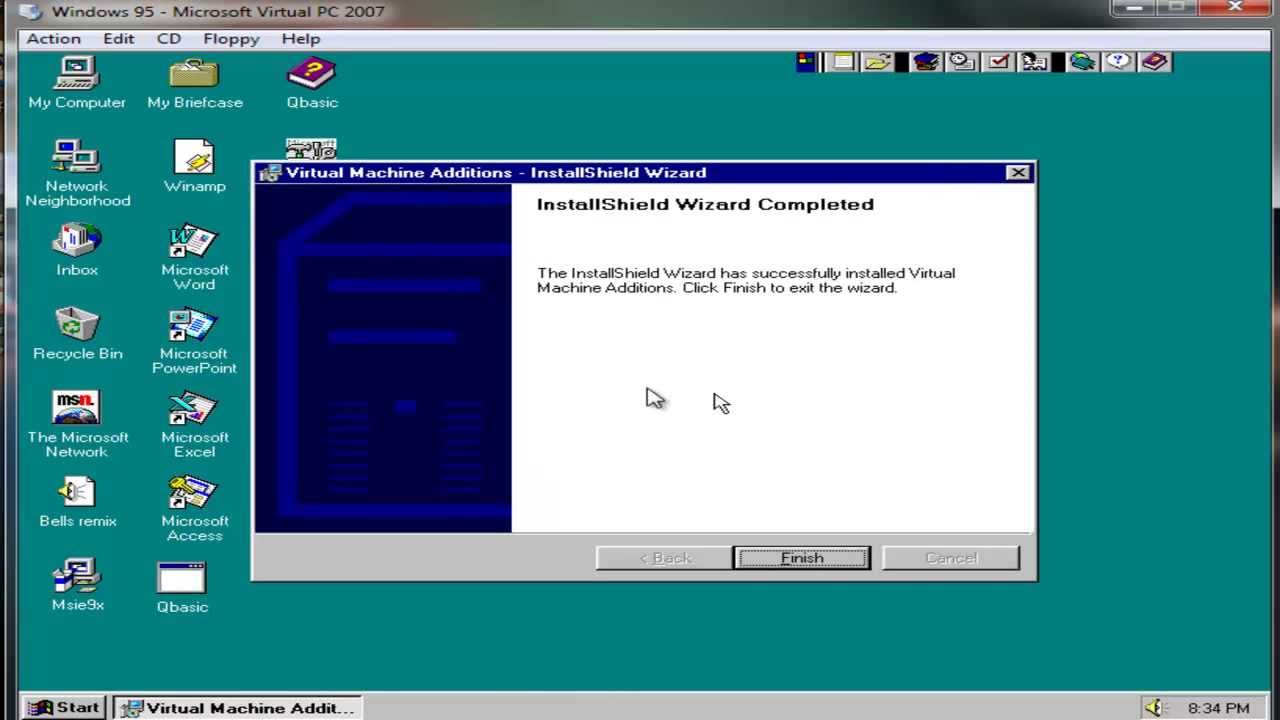Click the purple help book shortcut icon

click(1154, 62)
